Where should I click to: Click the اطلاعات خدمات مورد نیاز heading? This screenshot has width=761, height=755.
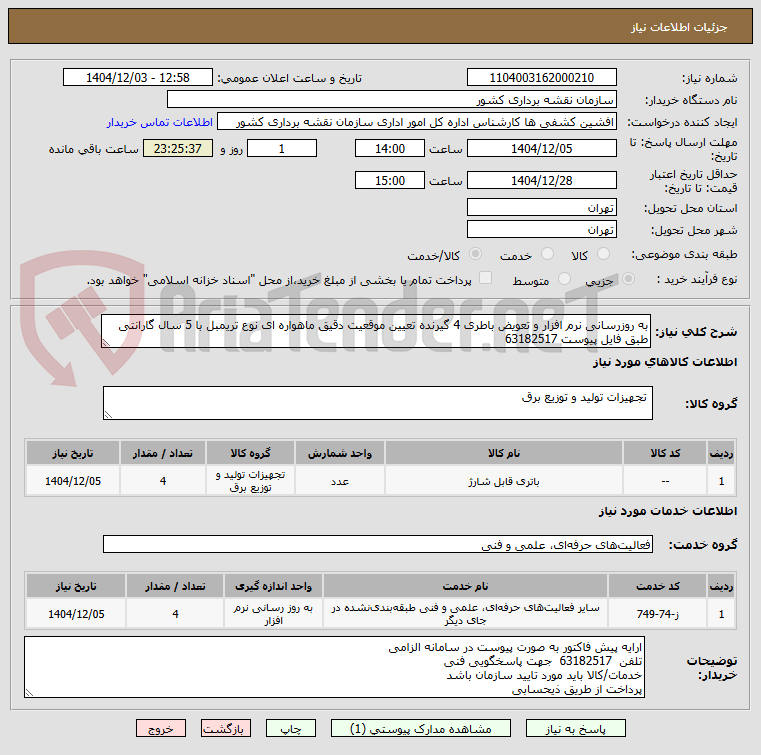(668, 510)
